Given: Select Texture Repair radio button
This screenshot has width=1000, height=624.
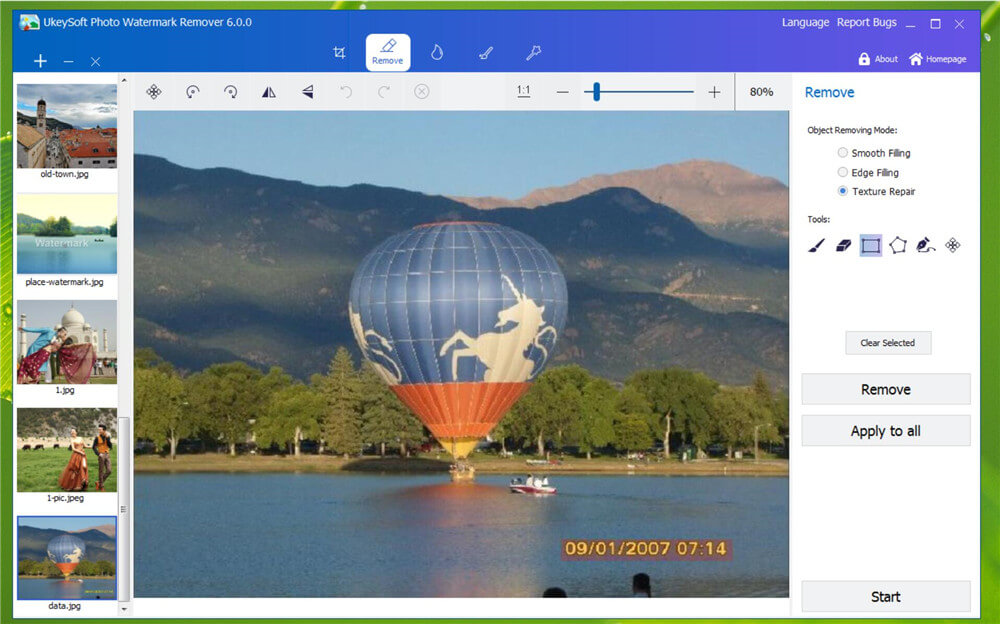Looking at the screenshot, I should coord(843,191).
